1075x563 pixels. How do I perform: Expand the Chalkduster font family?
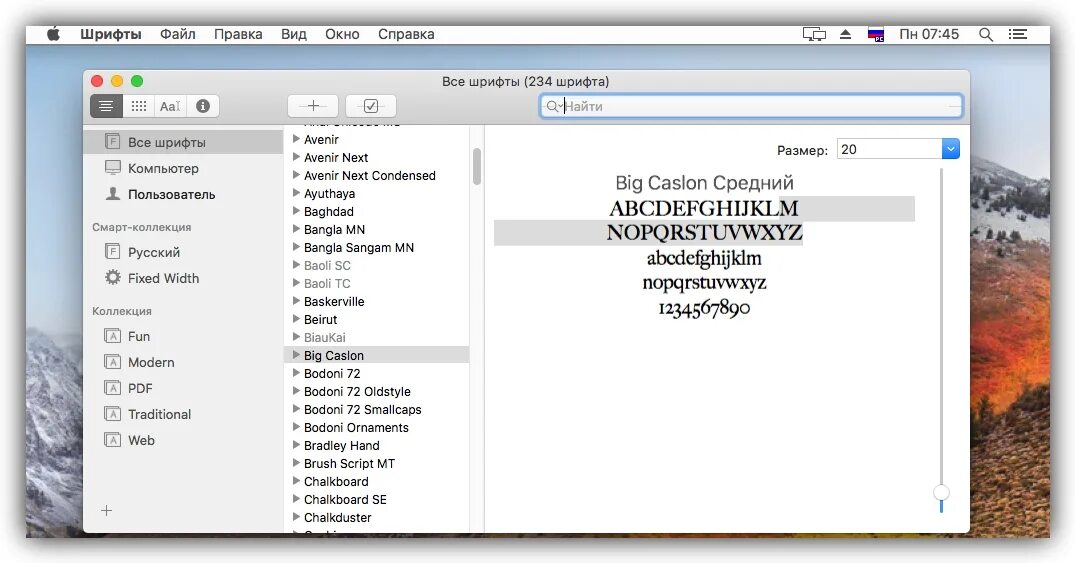tap(296, 516)
